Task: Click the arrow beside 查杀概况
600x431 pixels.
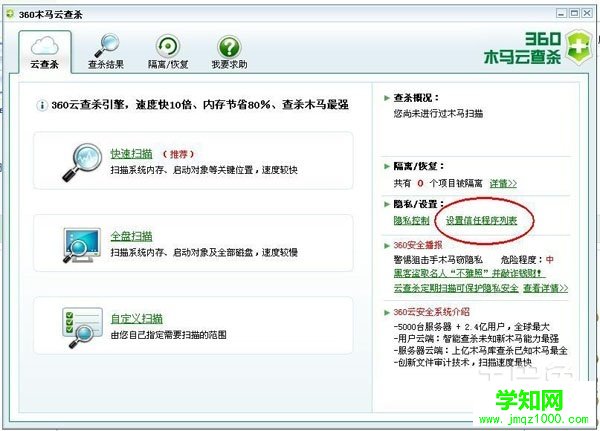Action: coord(387,98)
